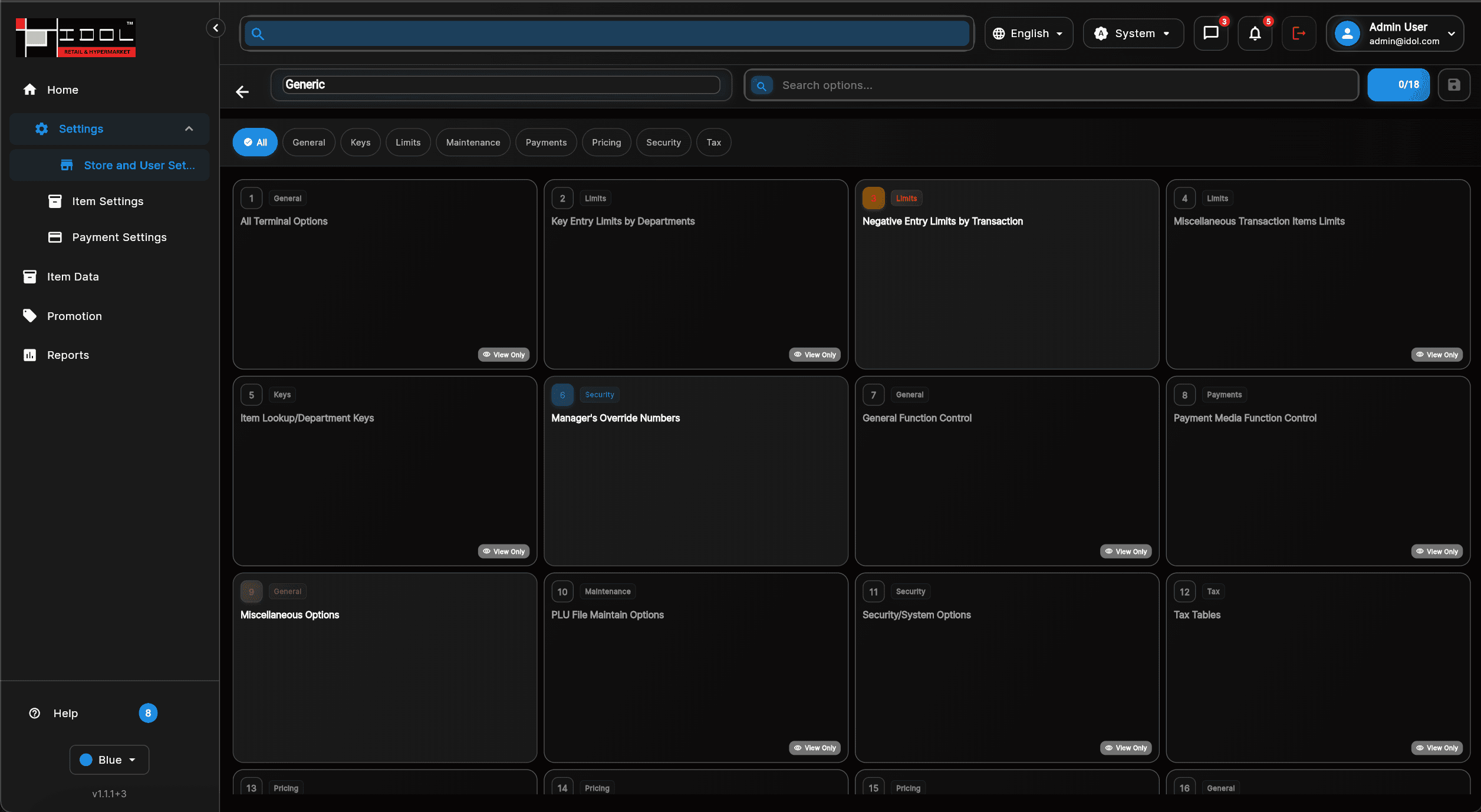
Task: Click View Only on Security/System Options card
Action: coord(1125,748)
